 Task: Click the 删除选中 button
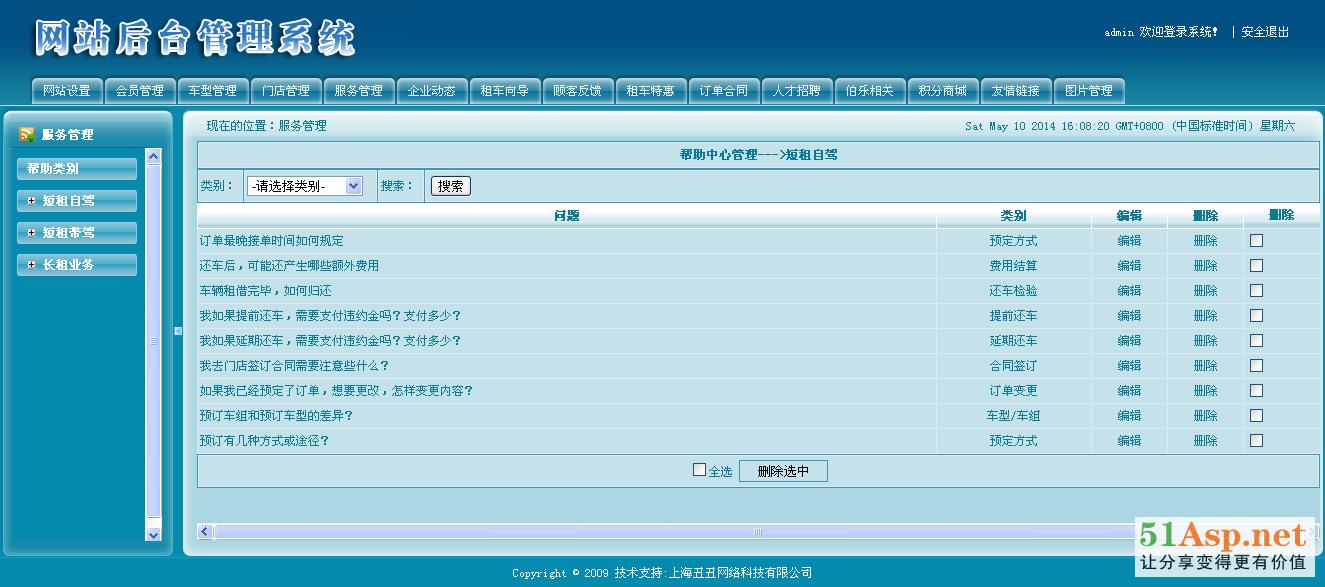point(783,472)
